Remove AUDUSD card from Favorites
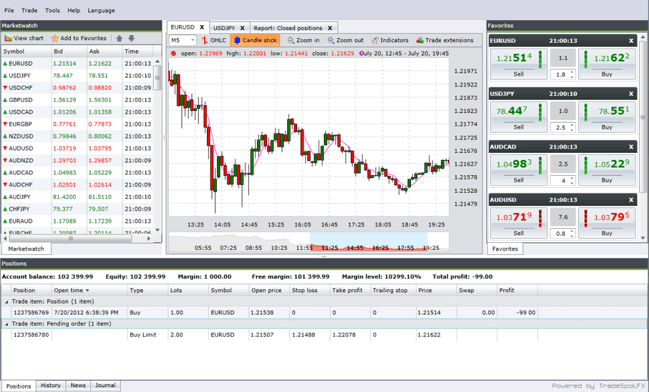The height and width of the screenshot is (392, 649). click(631, 200)
